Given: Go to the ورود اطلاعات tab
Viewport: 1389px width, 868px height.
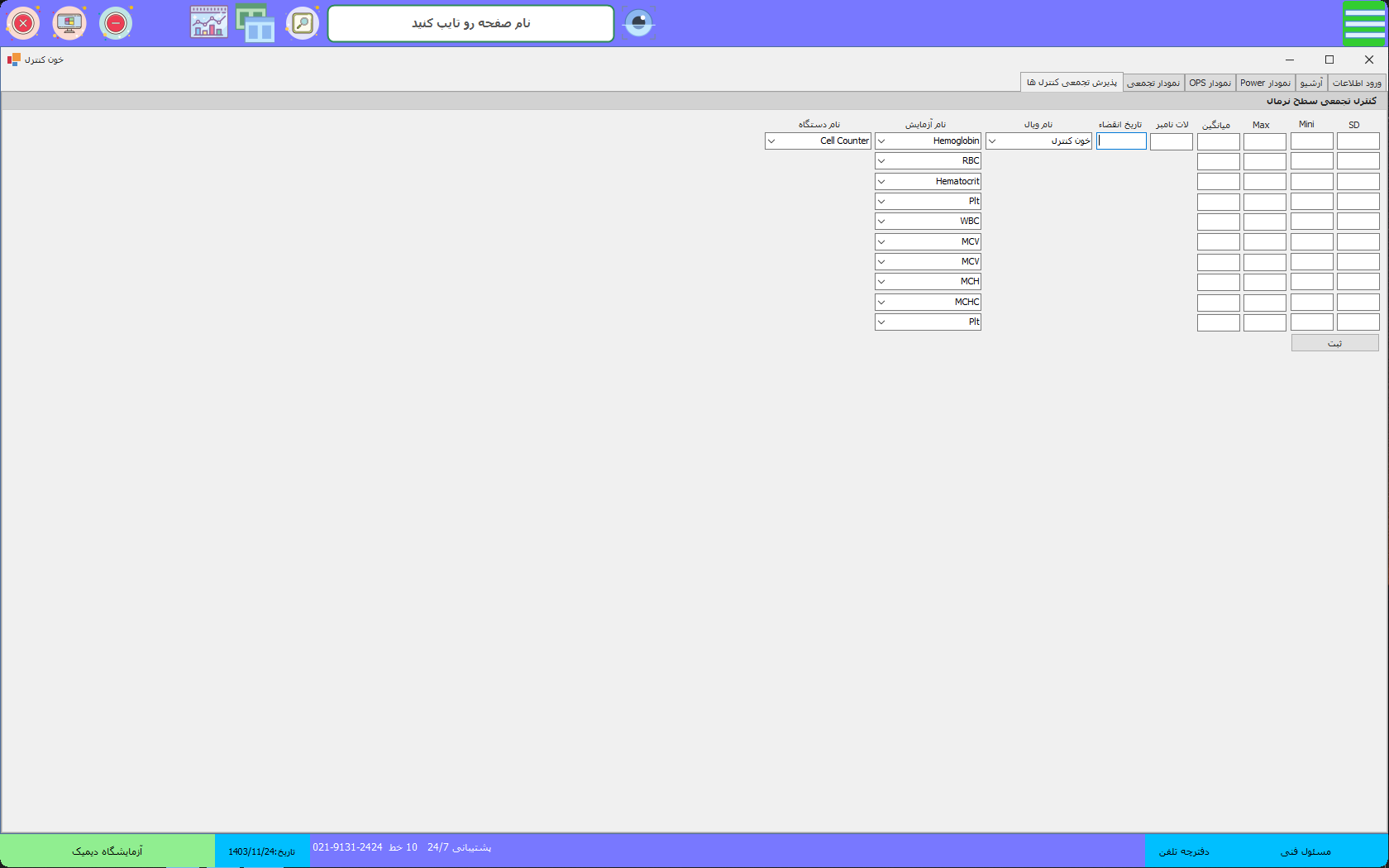Looking at the screenshot, I should tap(1357, 83).
